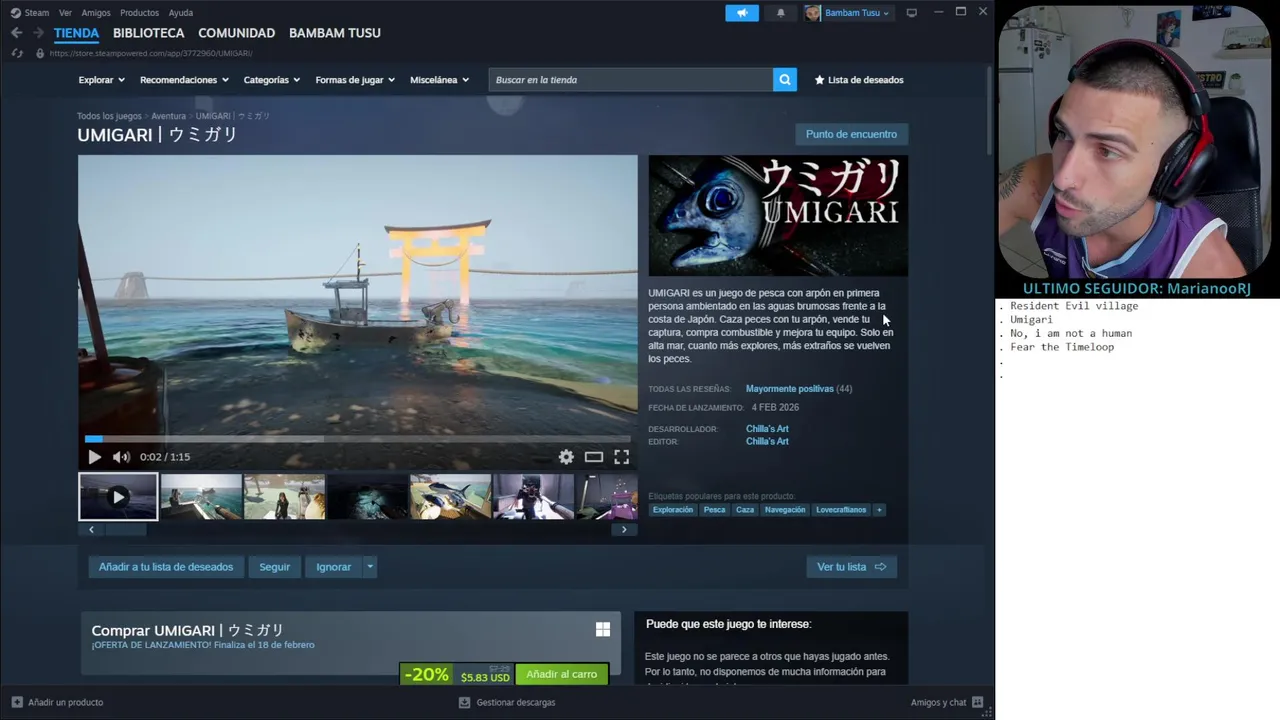Click the store search magnifier button
1280x720 pixels.
tap(785, 80)
